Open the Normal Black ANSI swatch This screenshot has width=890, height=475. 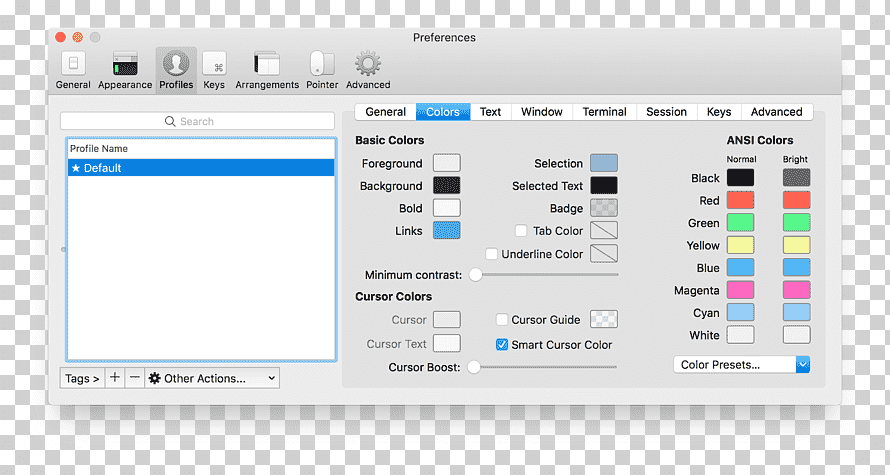[x=741, y=178]
